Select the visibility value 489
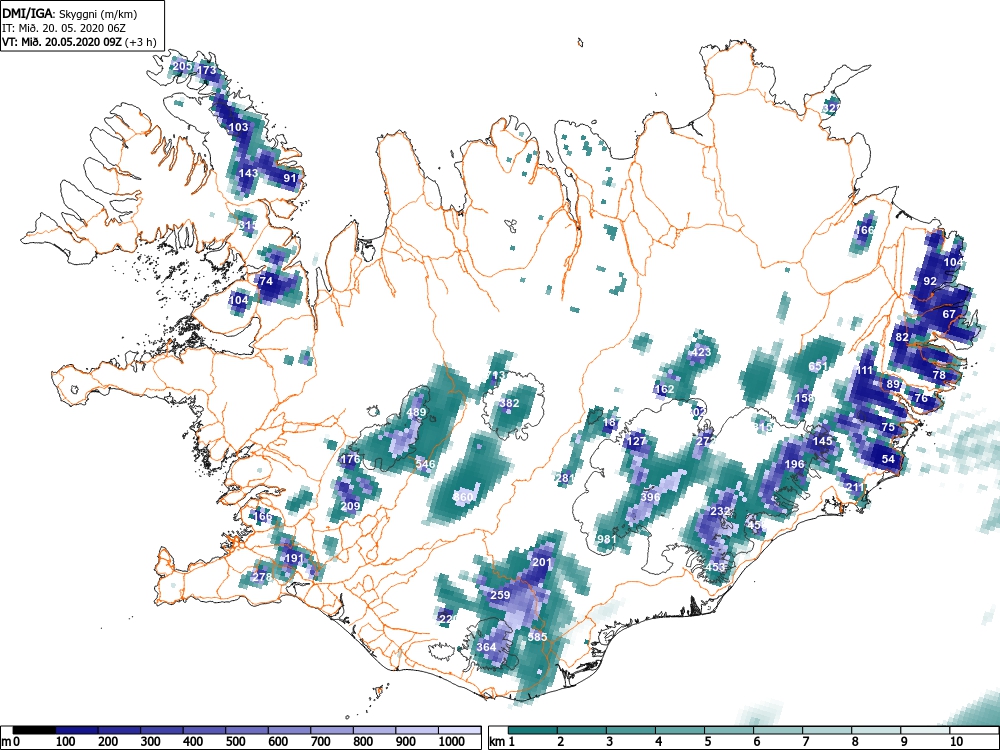Viewport: 1000px width, 750px height. point(416,413)
